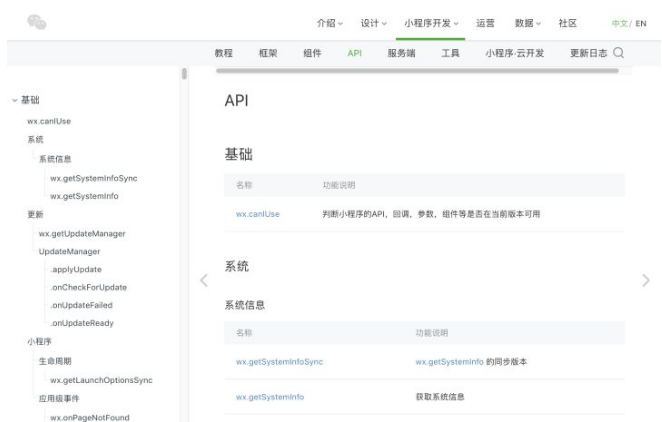The width and height of the screenshot is (662, 422).
Task: Select the 教程 tab
Action: click(223, 53)
